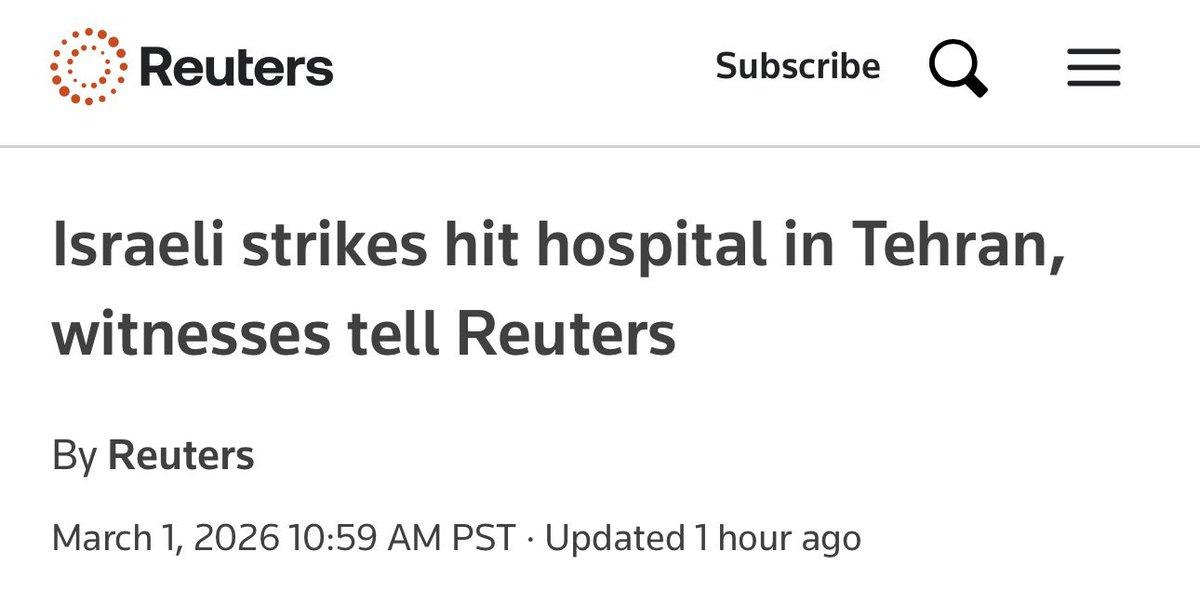
Task: Click the "March 1, 2026" publication date
Action: pos(164,539)
